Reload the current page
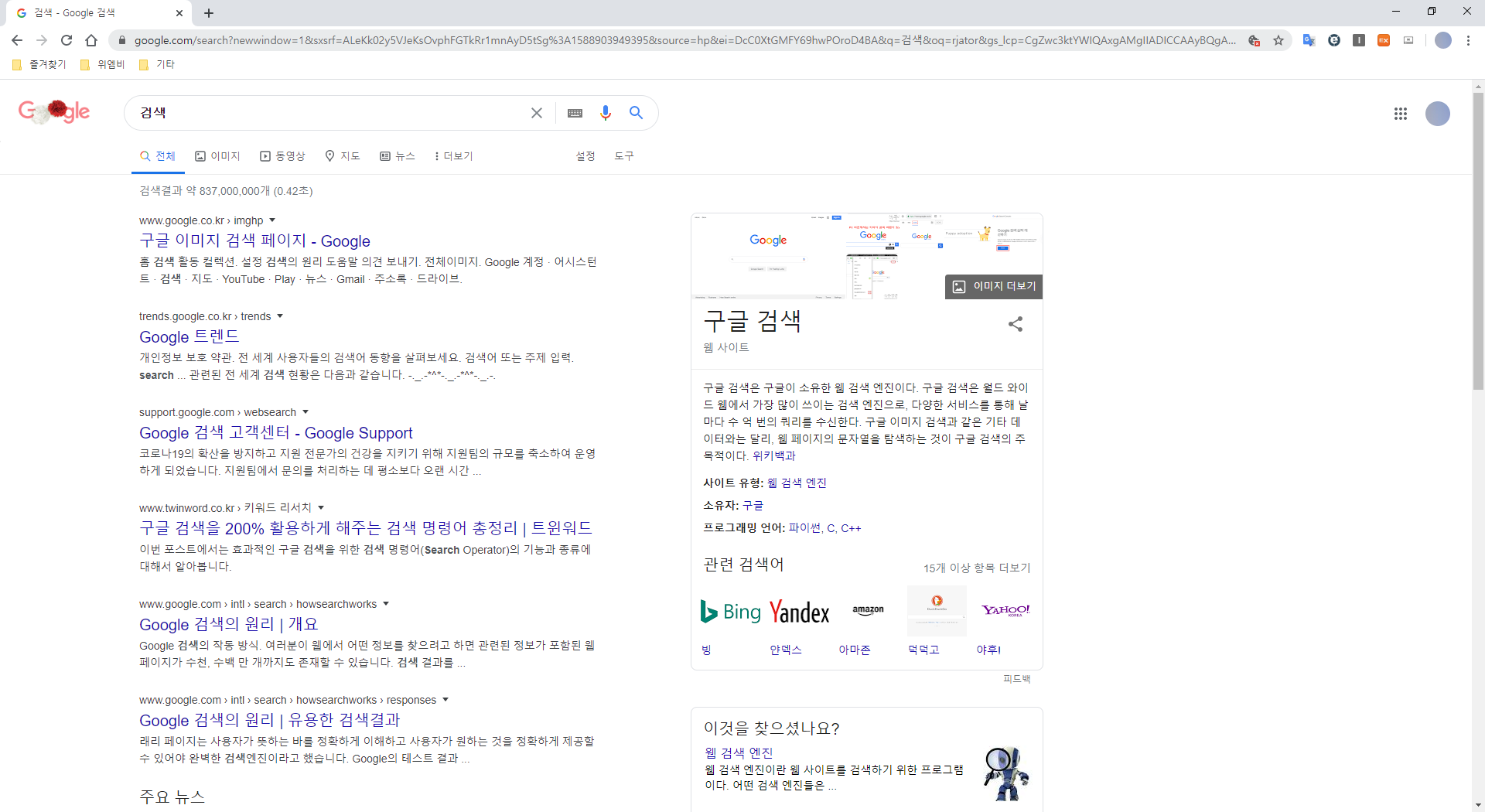Screen dimensions: 1485x812 67,40
